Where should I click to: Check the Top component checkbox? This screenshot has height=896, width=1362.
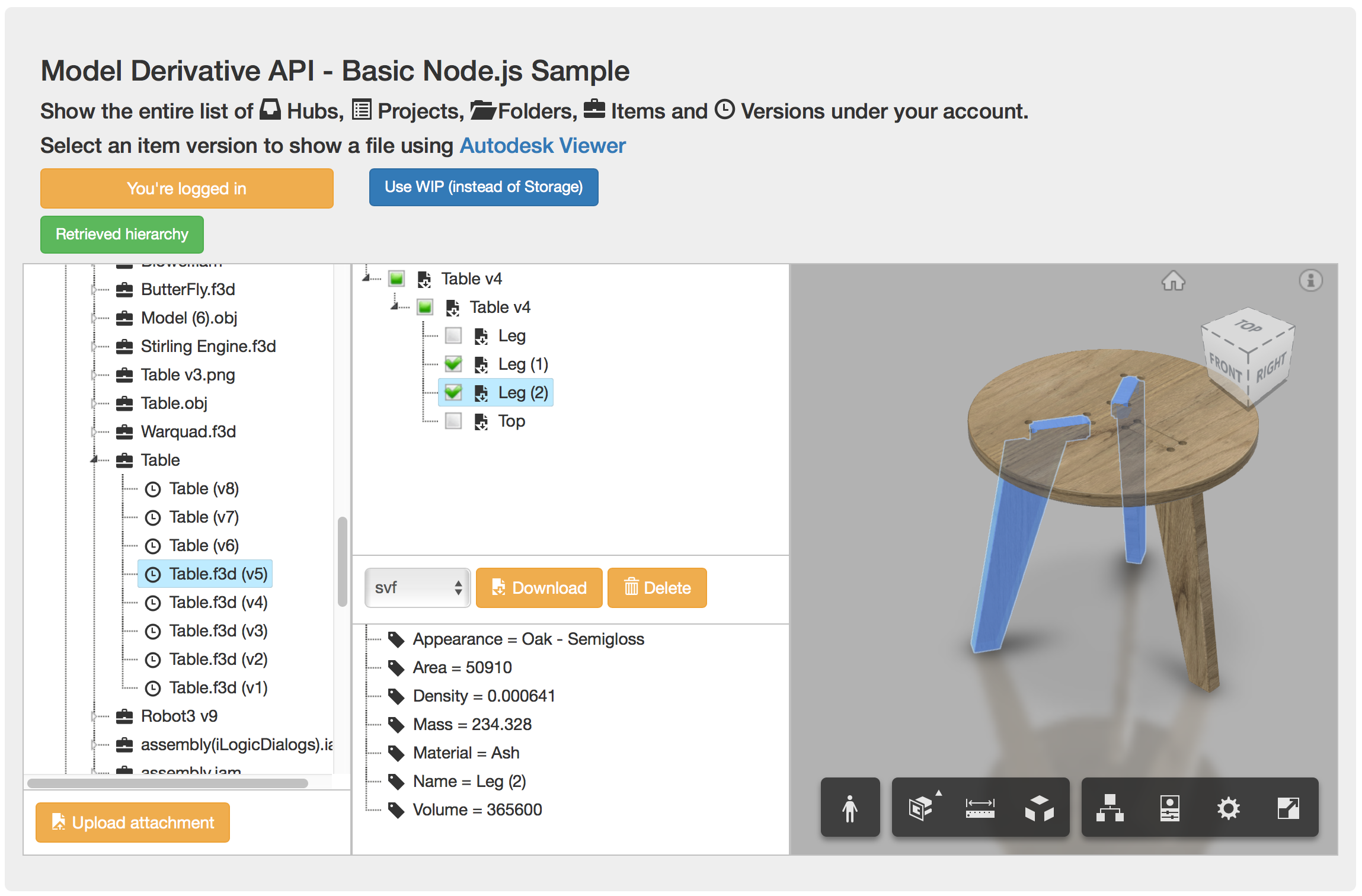[x=453, y=421]
